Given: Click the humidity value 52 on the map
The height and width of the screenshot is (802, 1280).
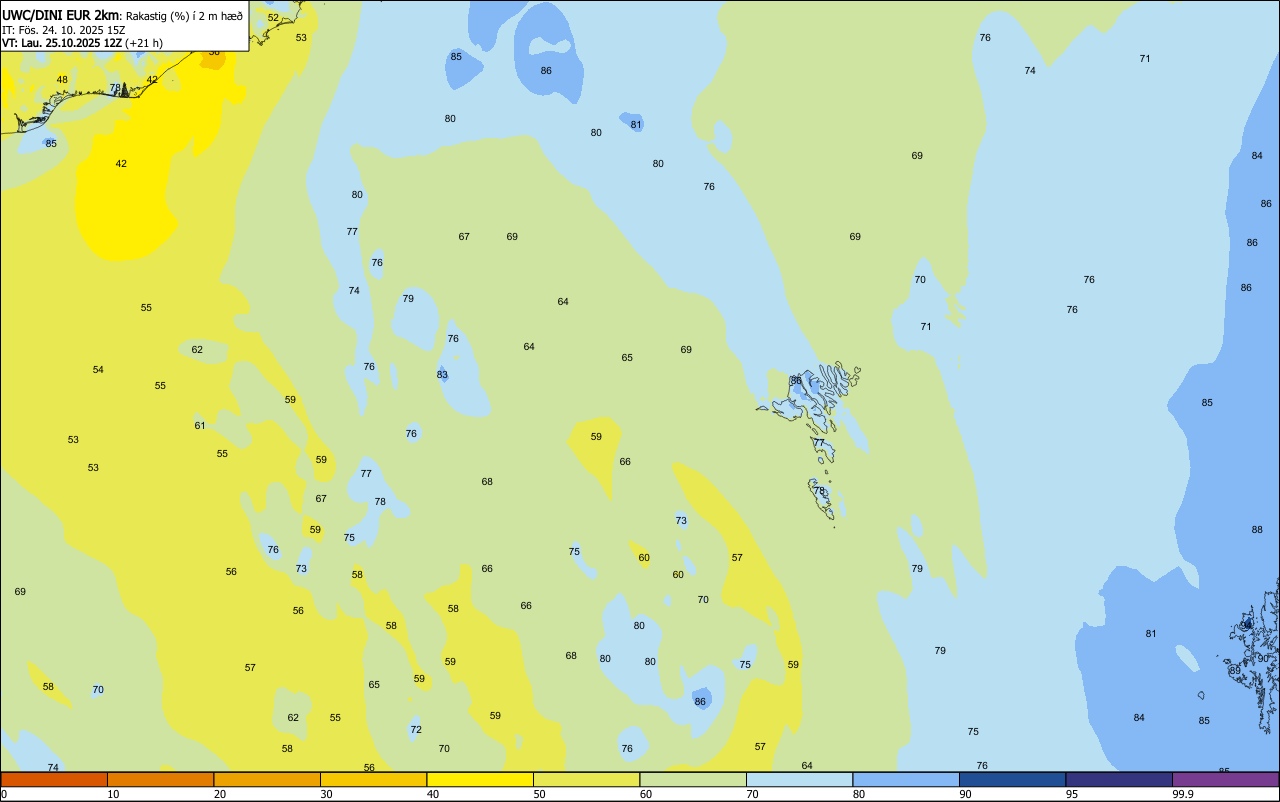Looking at the screenshot, I should click(273, 18).
